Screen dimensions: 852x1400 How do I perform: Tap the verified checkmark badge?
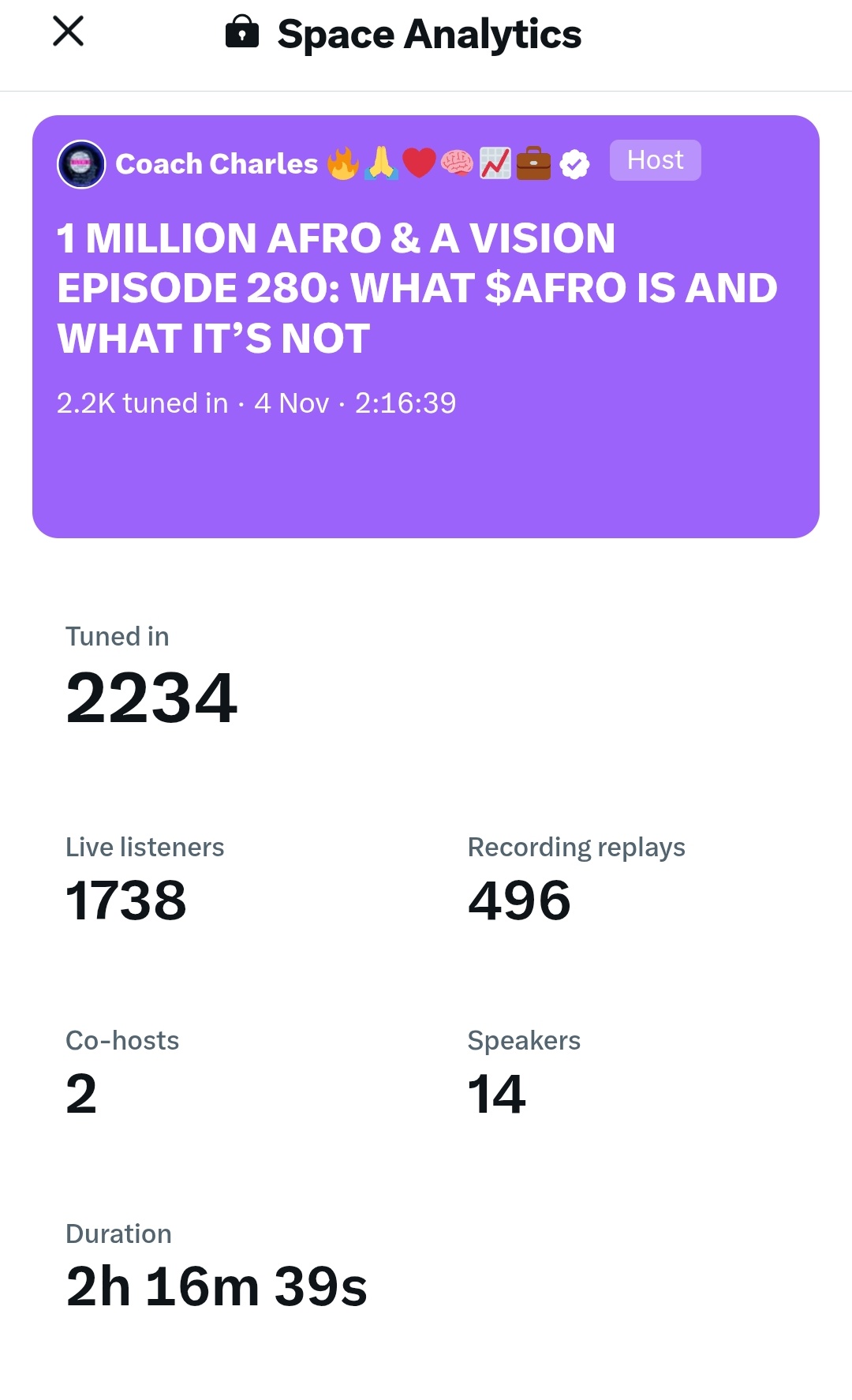pyautogui.click(x=574, y=164)
